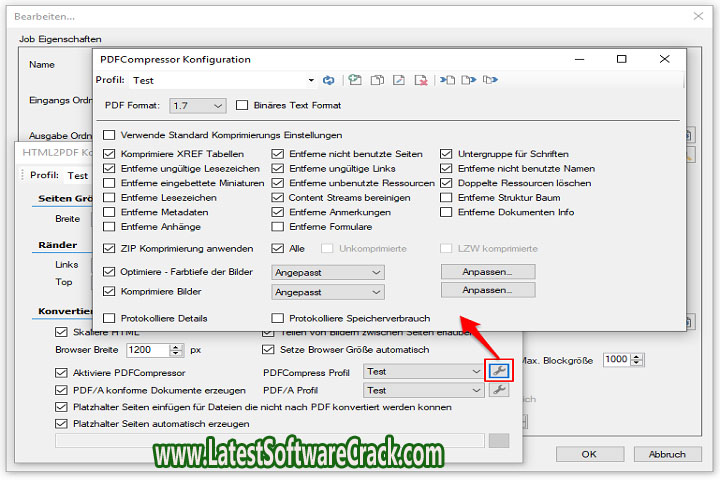This screenshot has height=480, width=720.
Task: Increase Browser Breite with spinner arrow
Action: [x=177, y=346]
